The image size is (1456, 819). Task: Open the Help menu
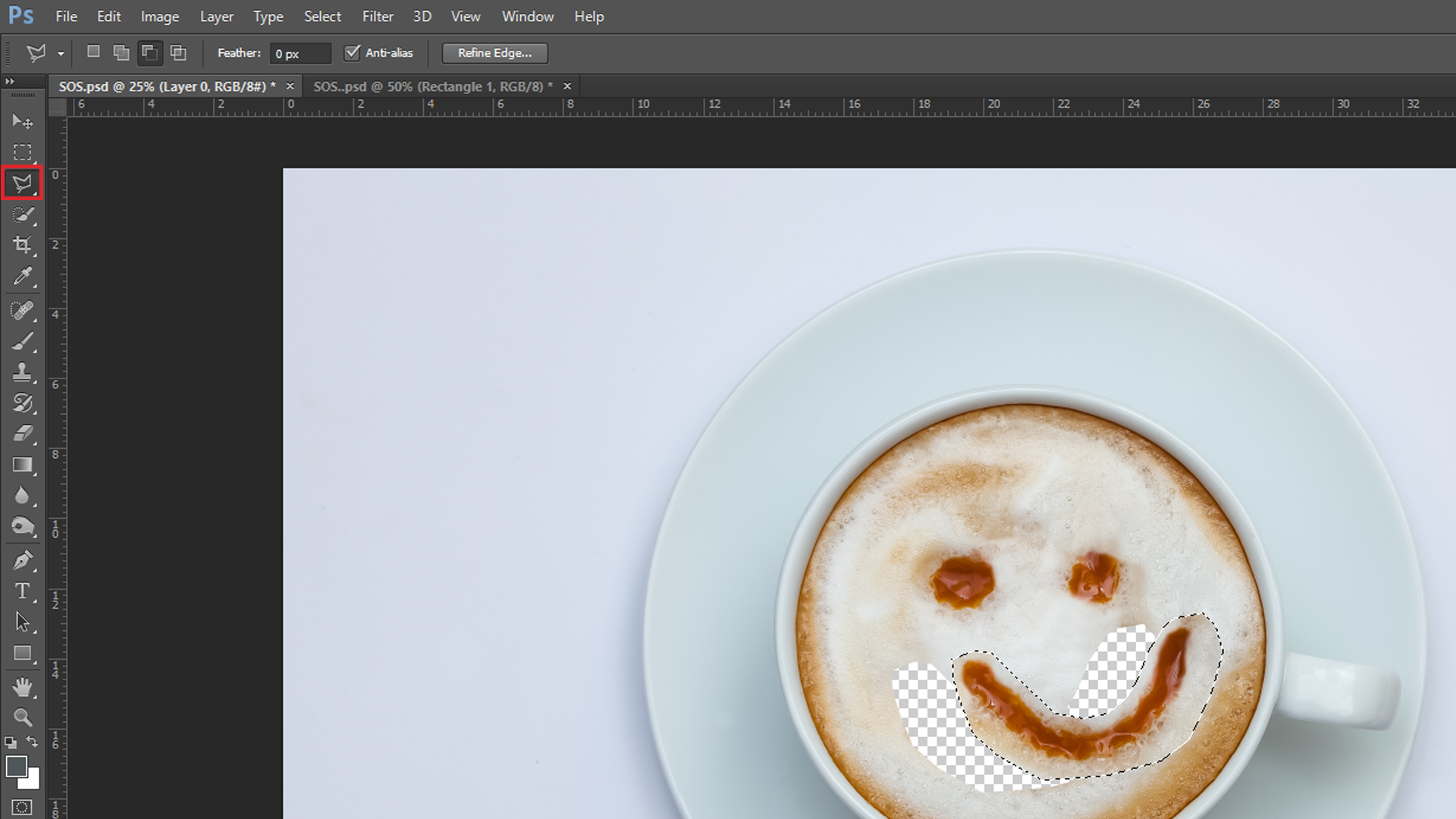coord(588,16)
